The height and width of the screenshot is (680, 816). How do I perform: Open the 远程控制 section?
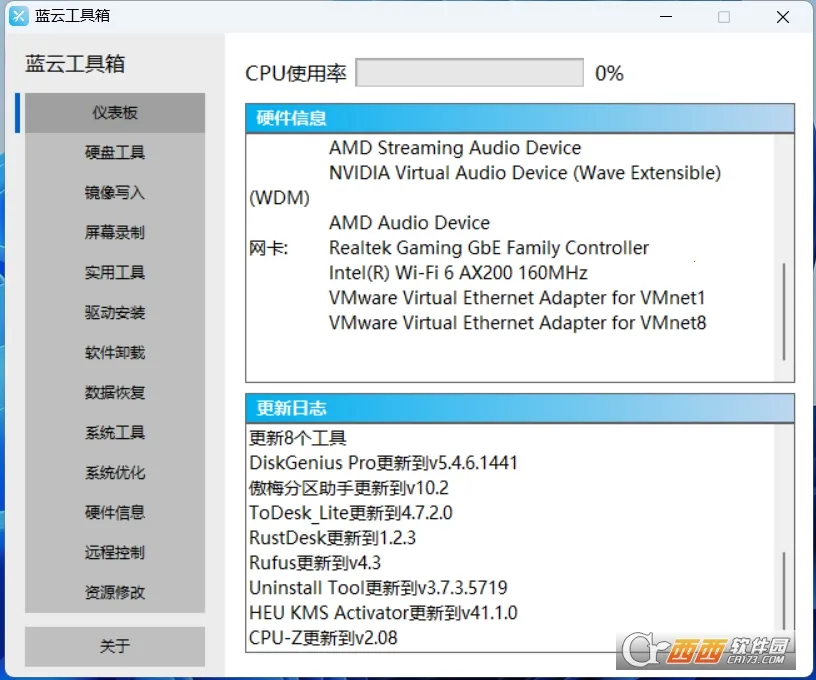coord(115,553)
